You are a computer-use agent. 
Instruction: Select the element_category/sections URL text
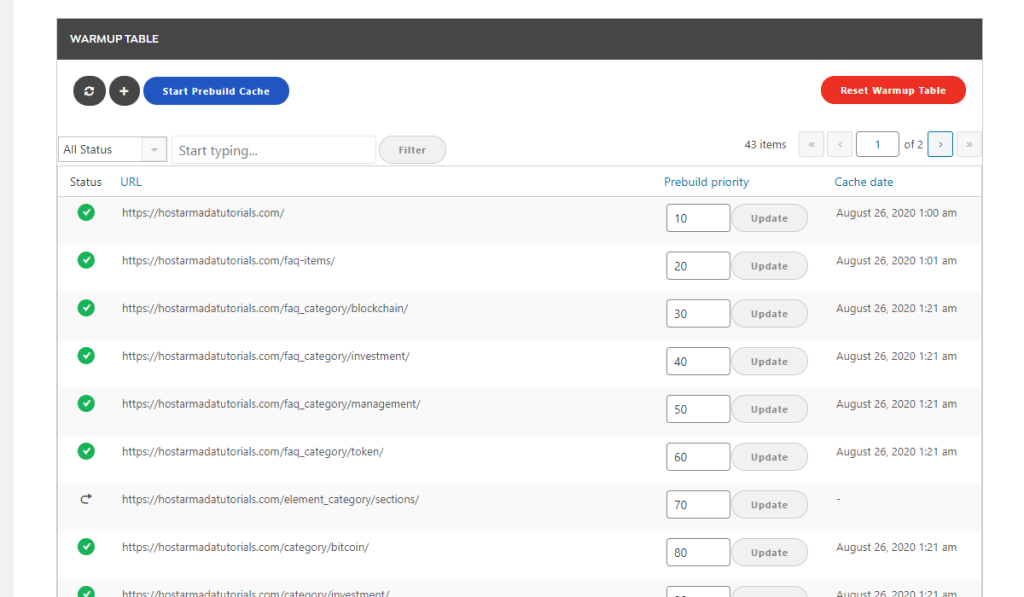point(270,499)
